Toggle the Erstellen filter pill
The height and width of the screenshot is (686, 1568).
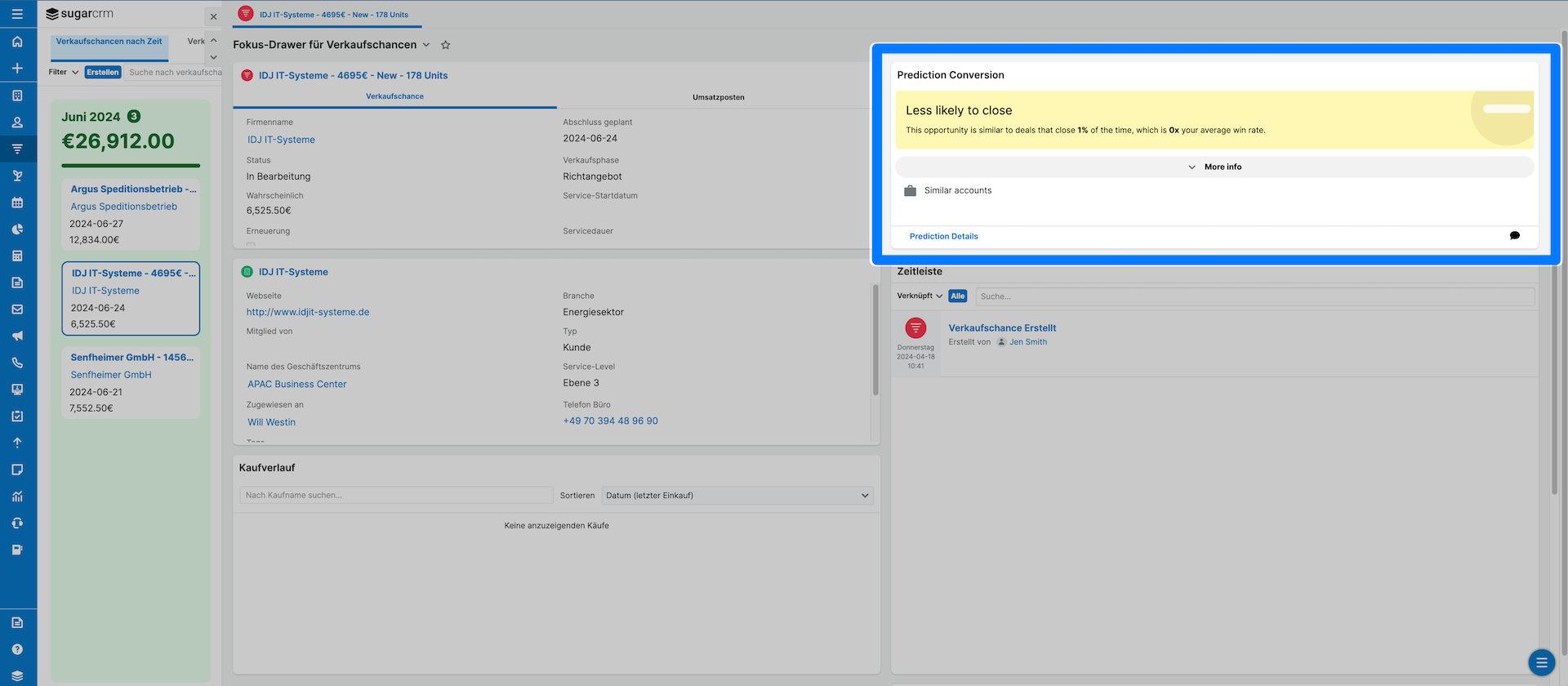tap(103, 72)
